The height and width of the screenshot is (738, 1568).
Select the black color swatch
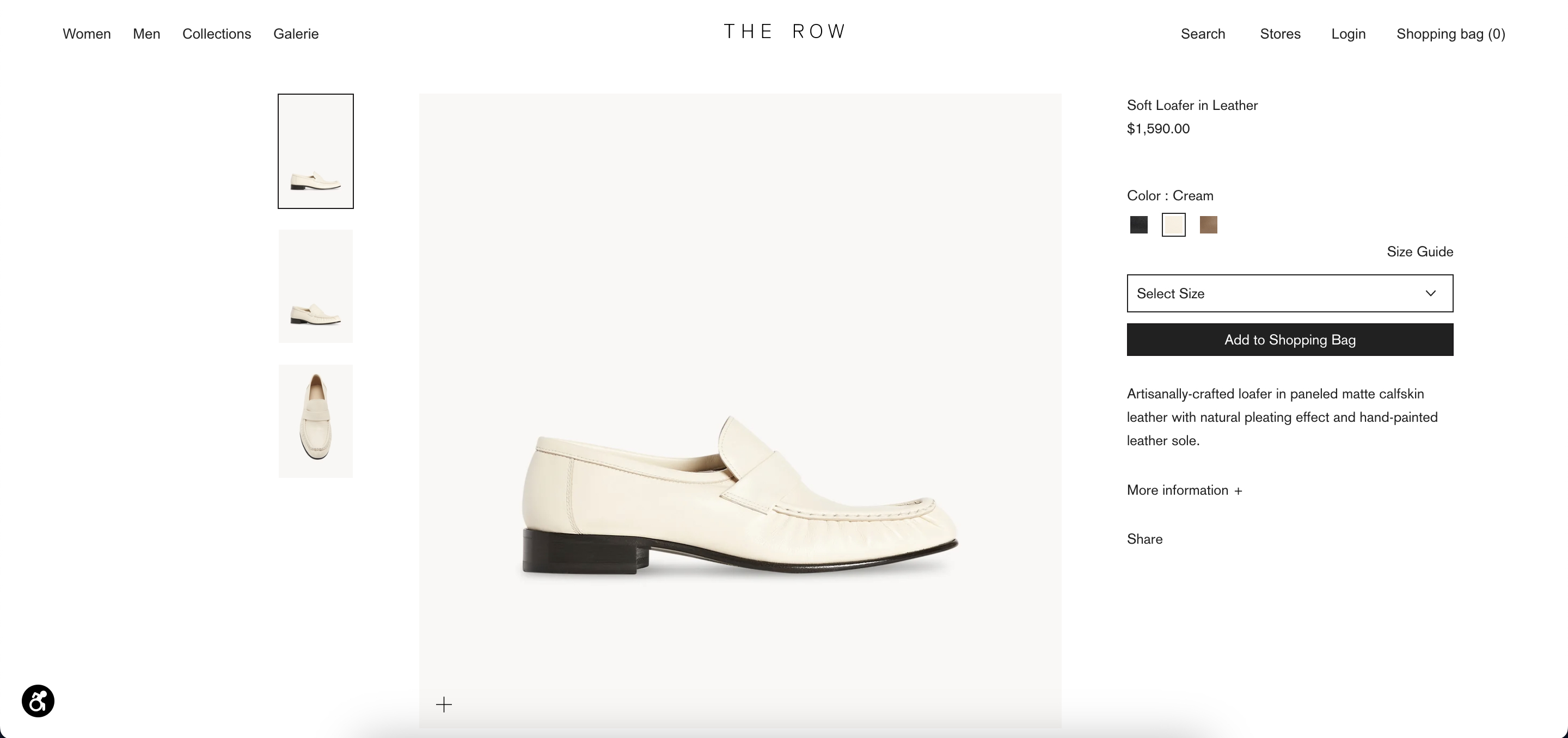point(1138,225)
